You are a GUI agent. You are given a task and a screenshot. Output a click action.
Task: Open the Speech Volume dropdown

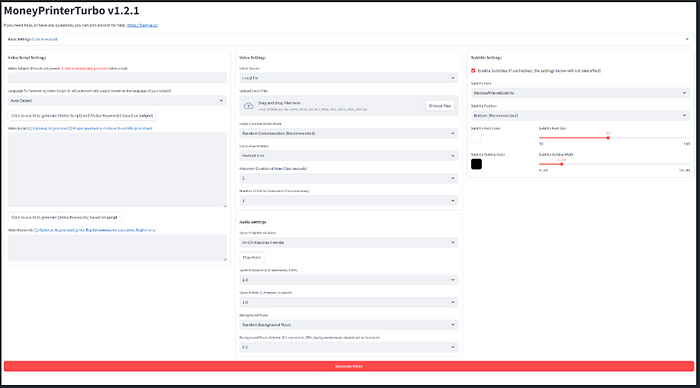348,280
